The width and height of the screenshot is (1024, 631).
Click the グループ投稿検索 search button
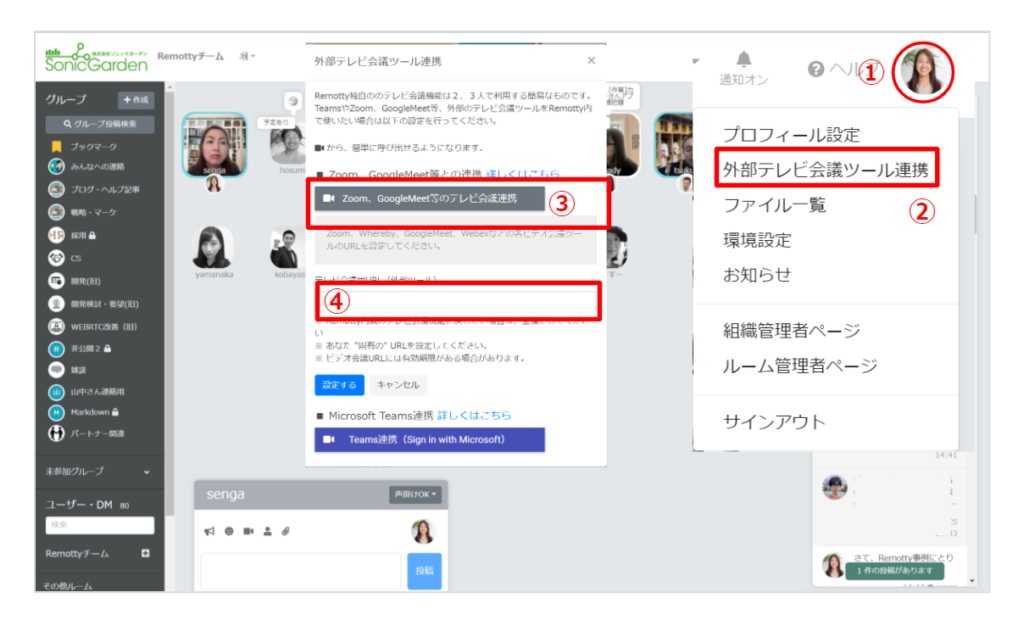click(x=100, y=124)
